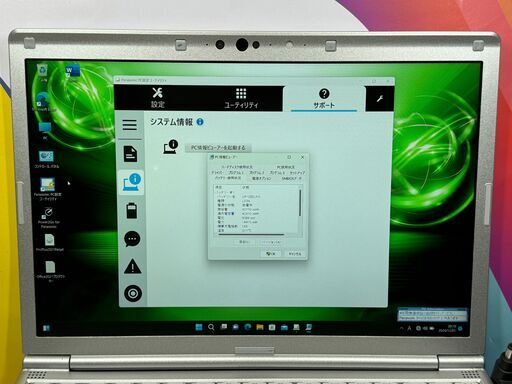Select the system information laptop icon
The width and height of the screenshot is (512, 384).
click(132, 182)
